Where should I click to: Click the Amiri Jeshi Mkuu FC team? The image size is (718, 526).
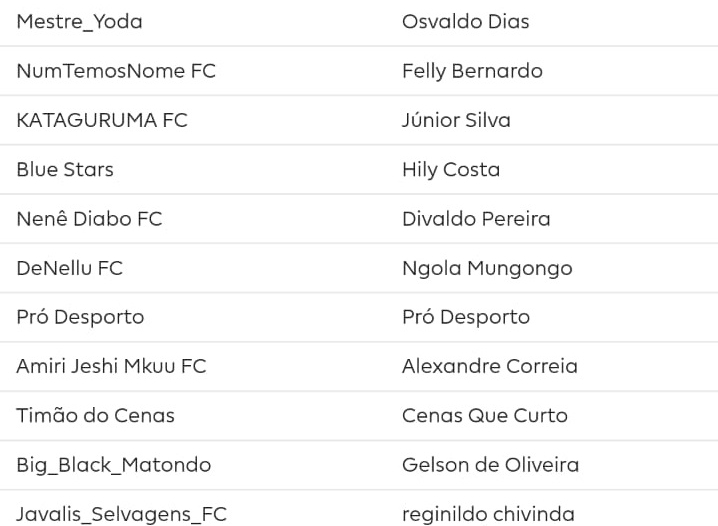click(x=111, y=366)
